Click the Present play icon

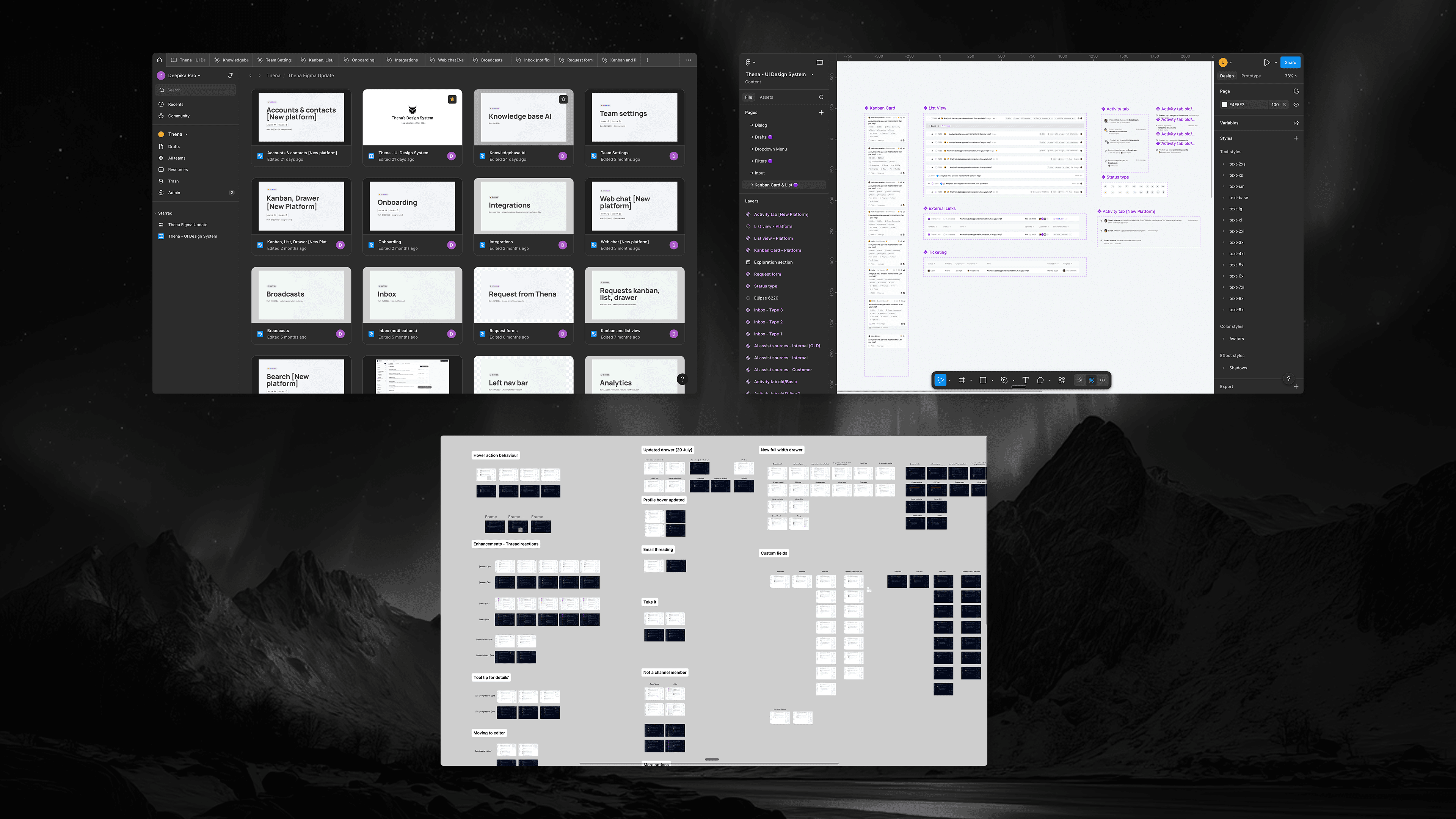1267,62
